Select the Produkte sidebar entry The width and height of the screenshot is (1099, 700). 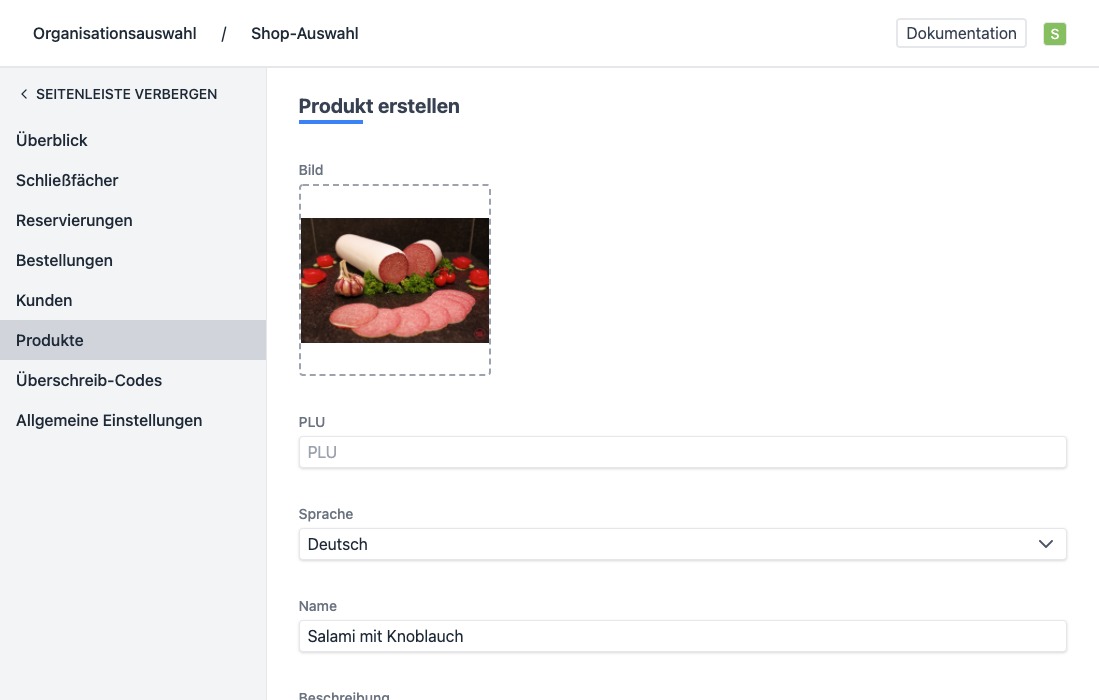click(50, 340)
